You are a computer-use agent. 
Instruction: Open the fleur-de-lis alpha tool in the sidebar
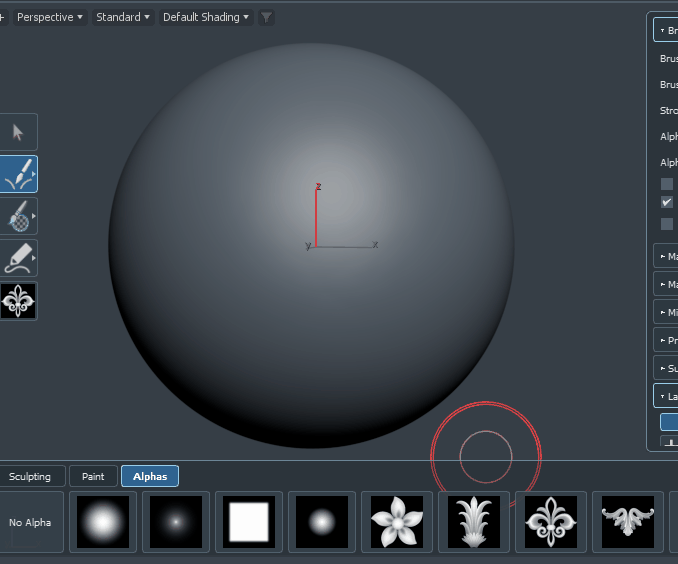point(18,301)
